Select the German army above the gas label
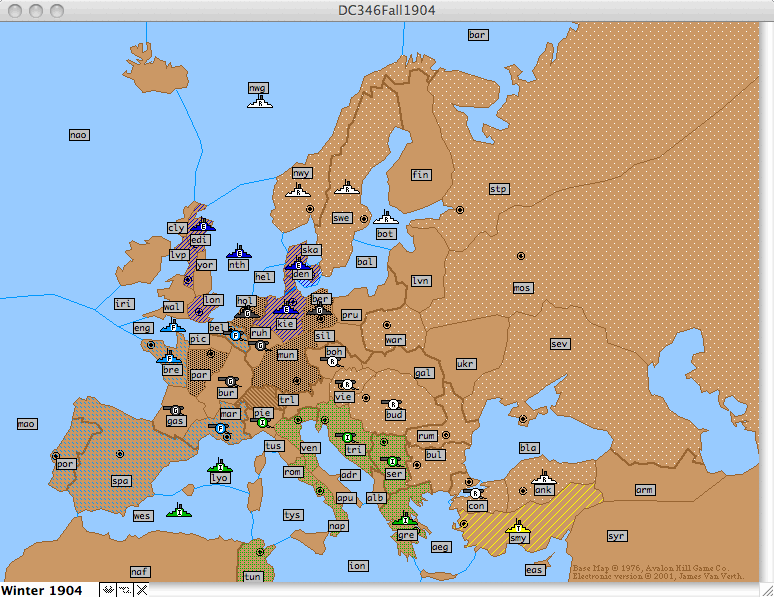 coord(174,410)
